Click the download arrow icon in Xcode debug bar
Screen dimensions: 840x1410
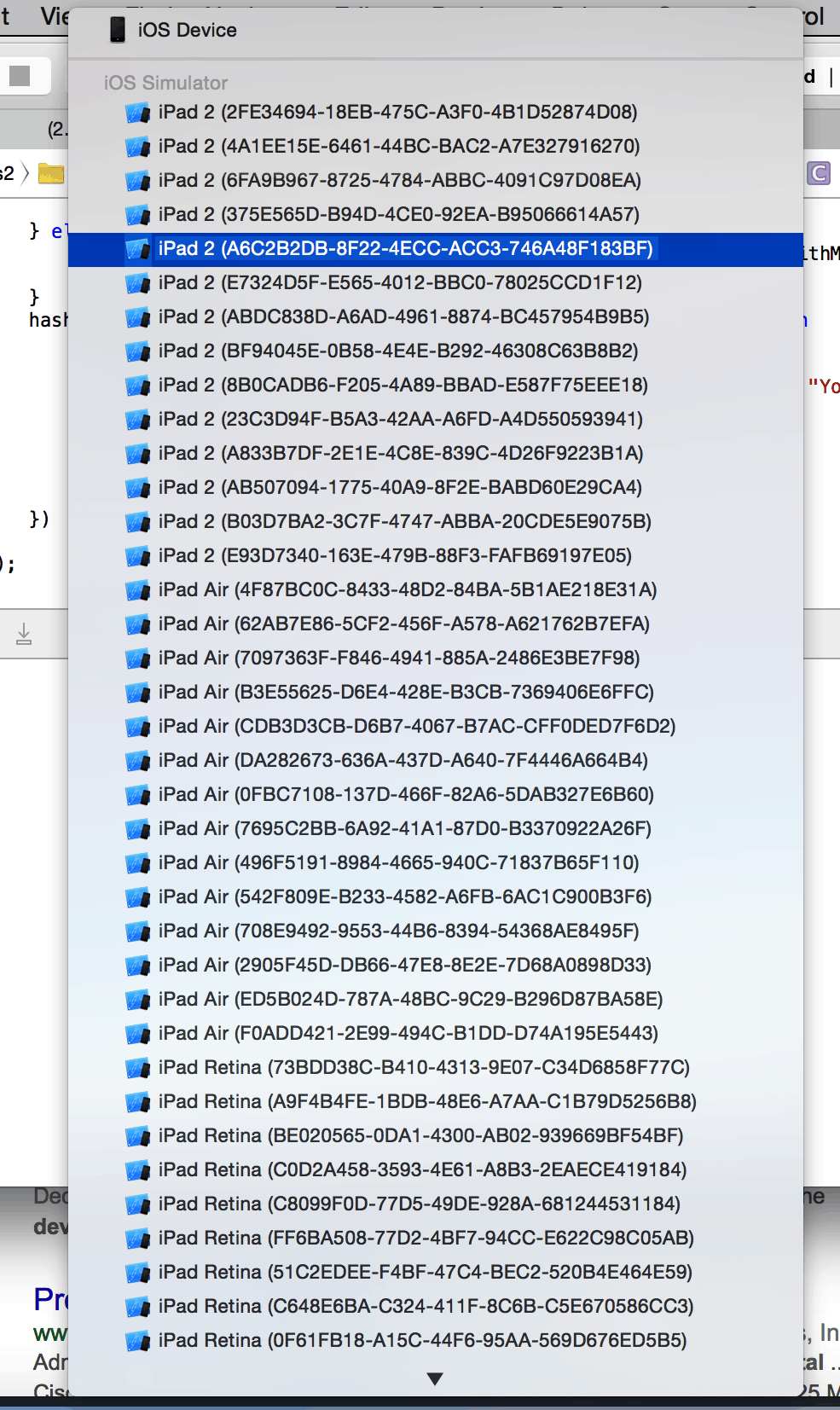coord(24,634)
